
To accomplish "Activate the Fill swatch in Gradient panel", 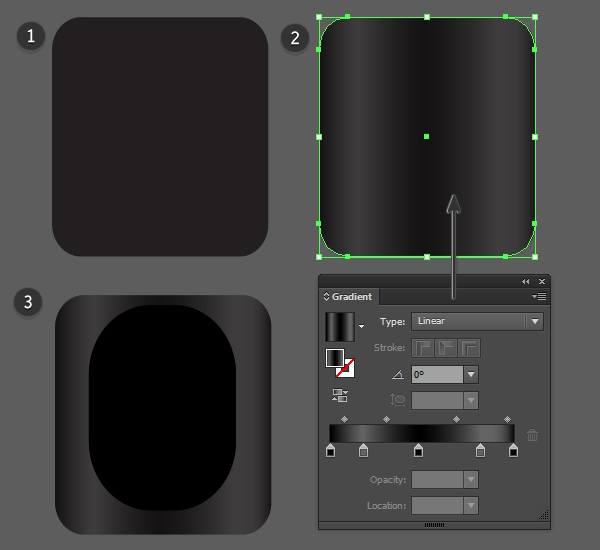I will tap(335, 358).
